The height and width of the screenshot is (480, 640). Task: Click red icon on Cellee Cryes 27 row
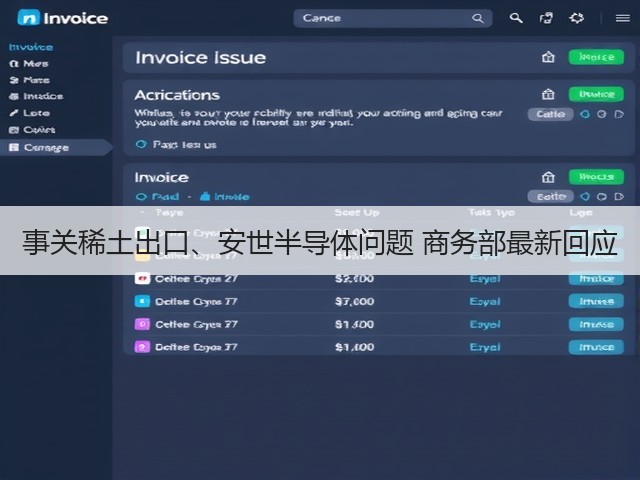coord(142,279)
